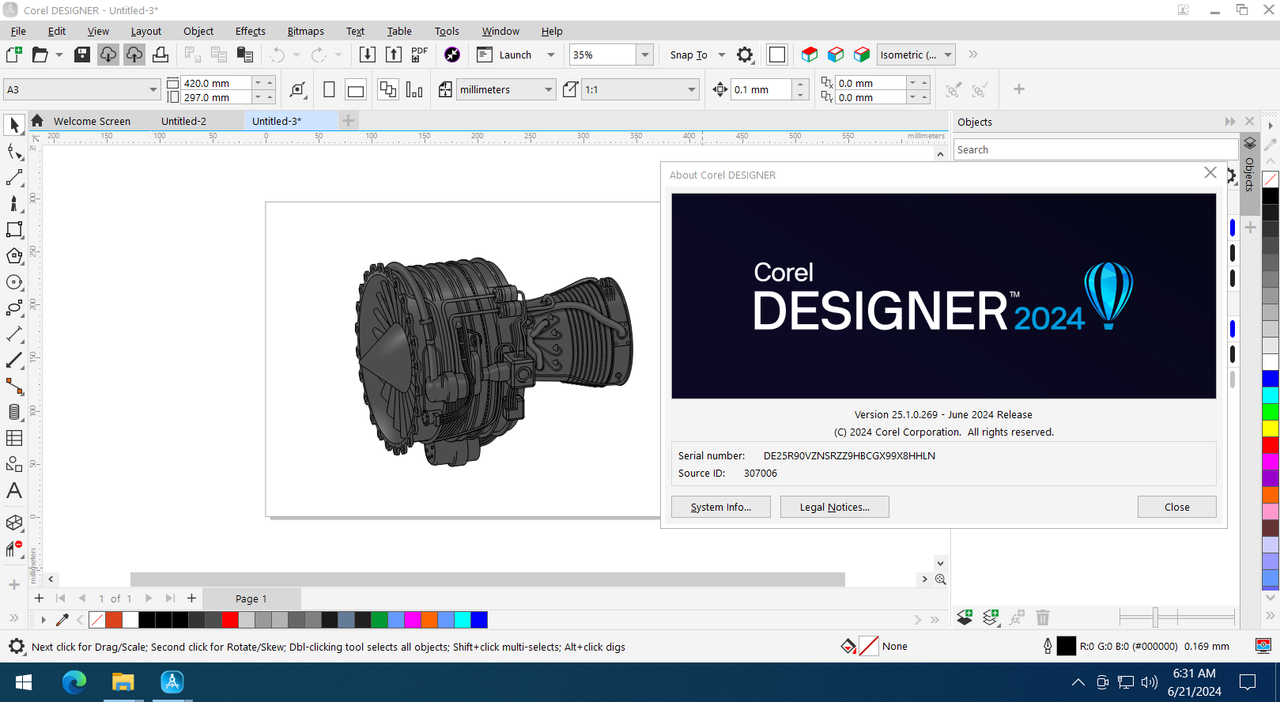Open the Table menu

(x=399, y=31)
